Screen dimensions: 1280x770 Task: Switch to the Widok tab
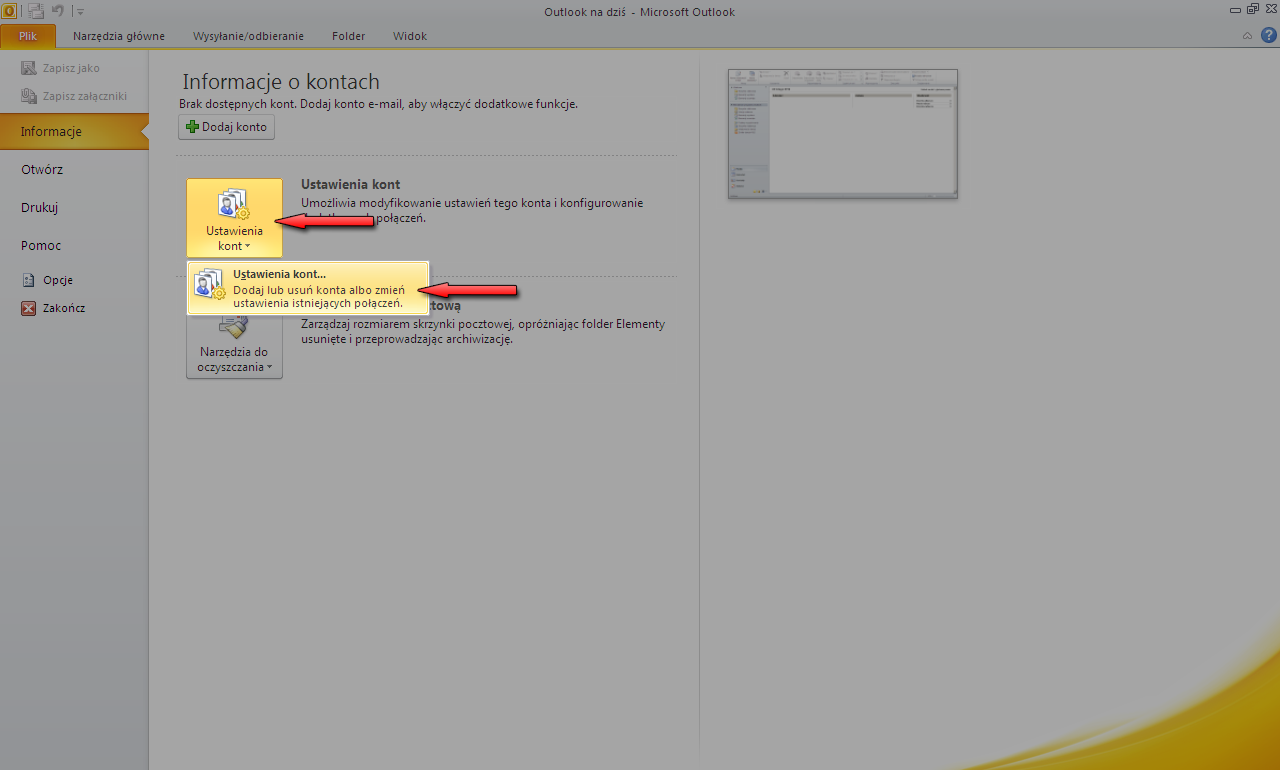410,36
